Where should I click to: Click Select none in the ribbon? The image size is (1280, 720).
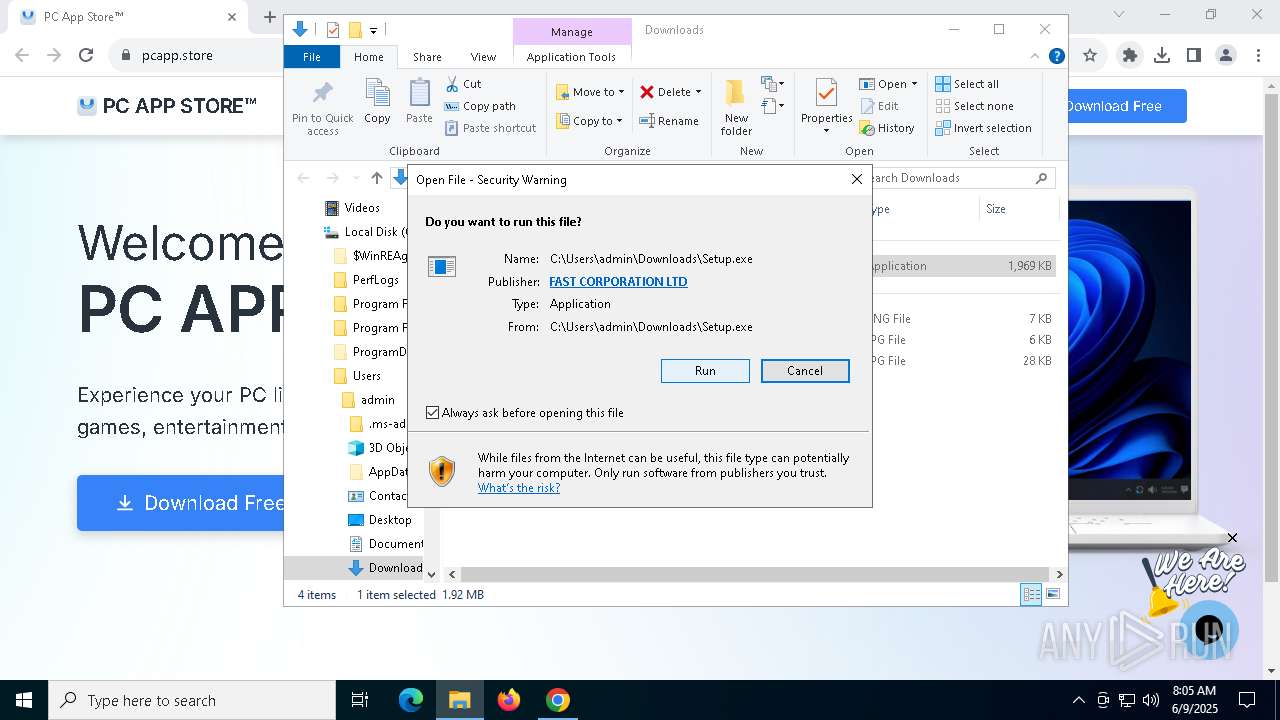point(974,106)
